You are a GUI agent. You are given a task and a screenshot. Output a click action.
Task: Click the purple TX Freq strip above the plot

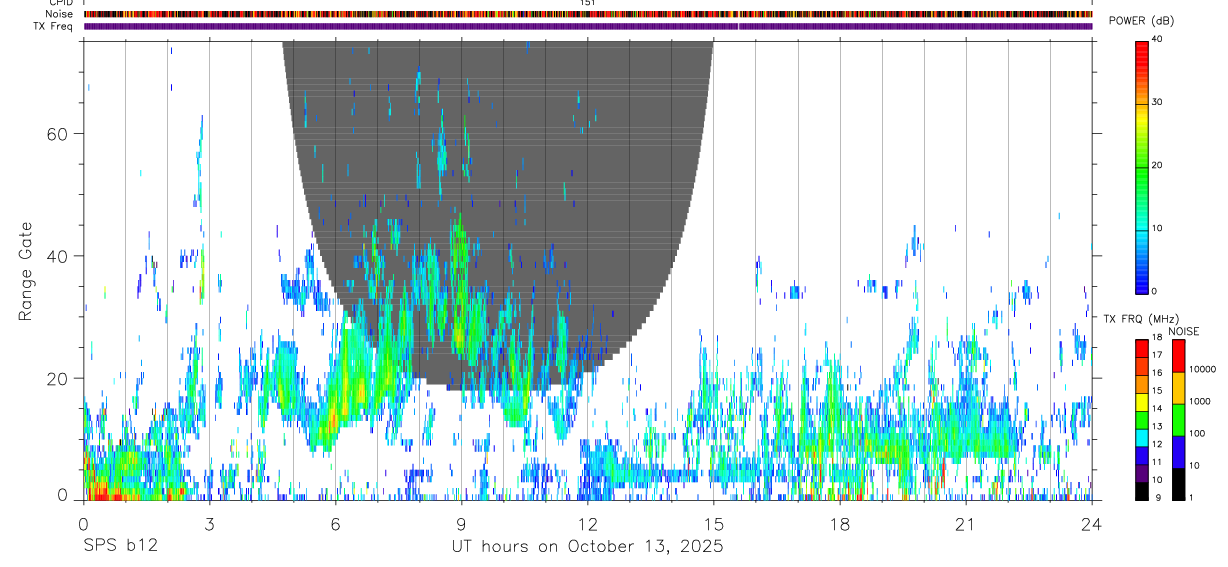[x=587, y=26]
